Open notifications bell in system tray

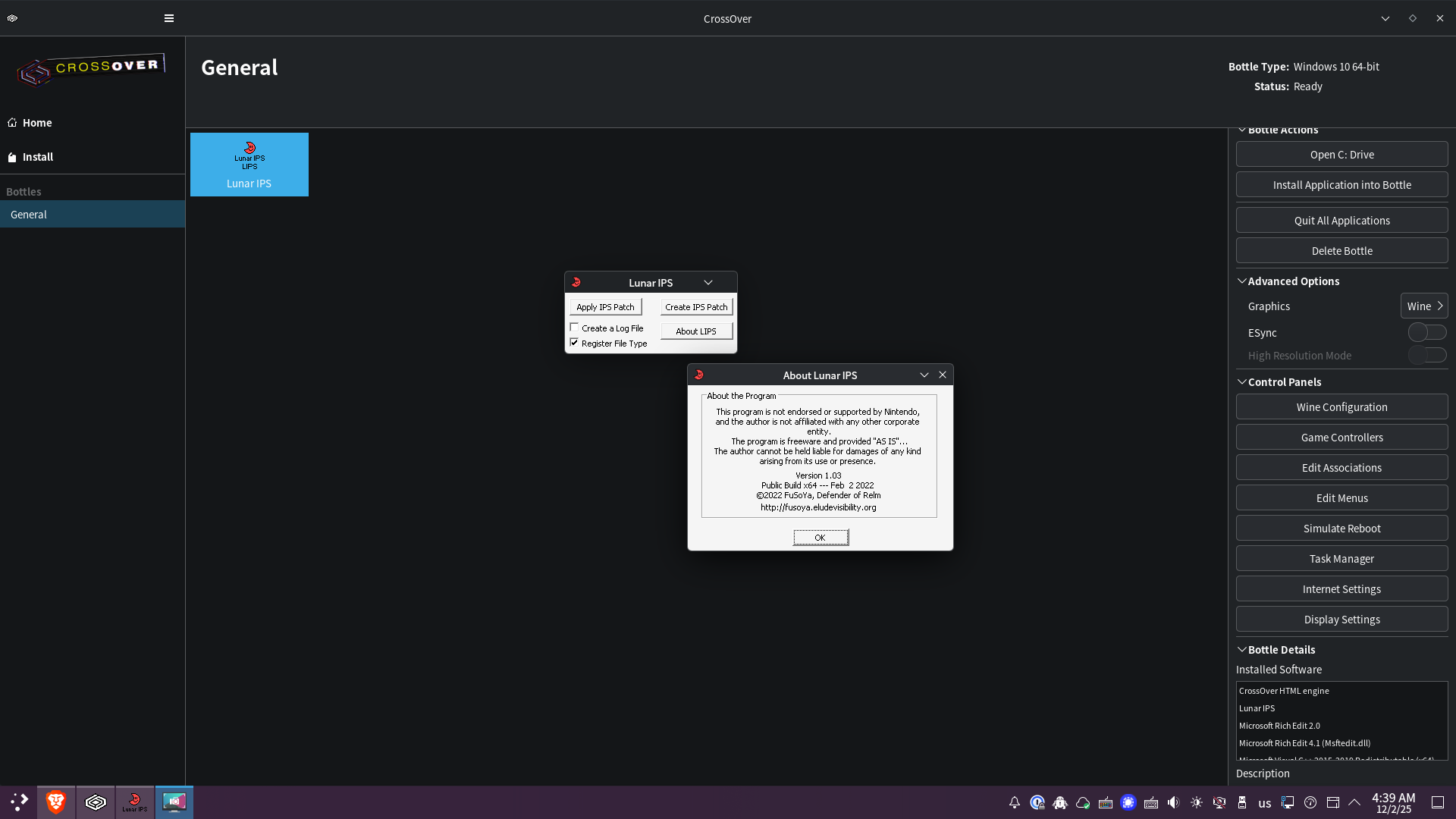point(1015,802)
